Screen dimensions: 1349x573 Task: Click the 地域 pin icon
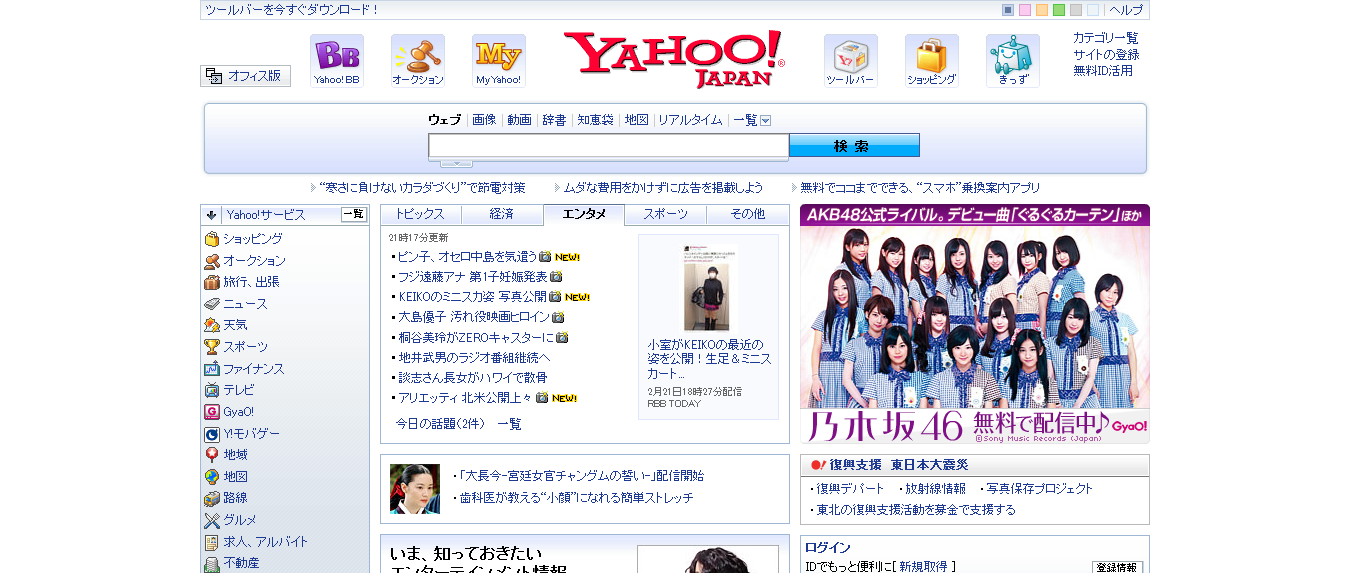[212, 455]
